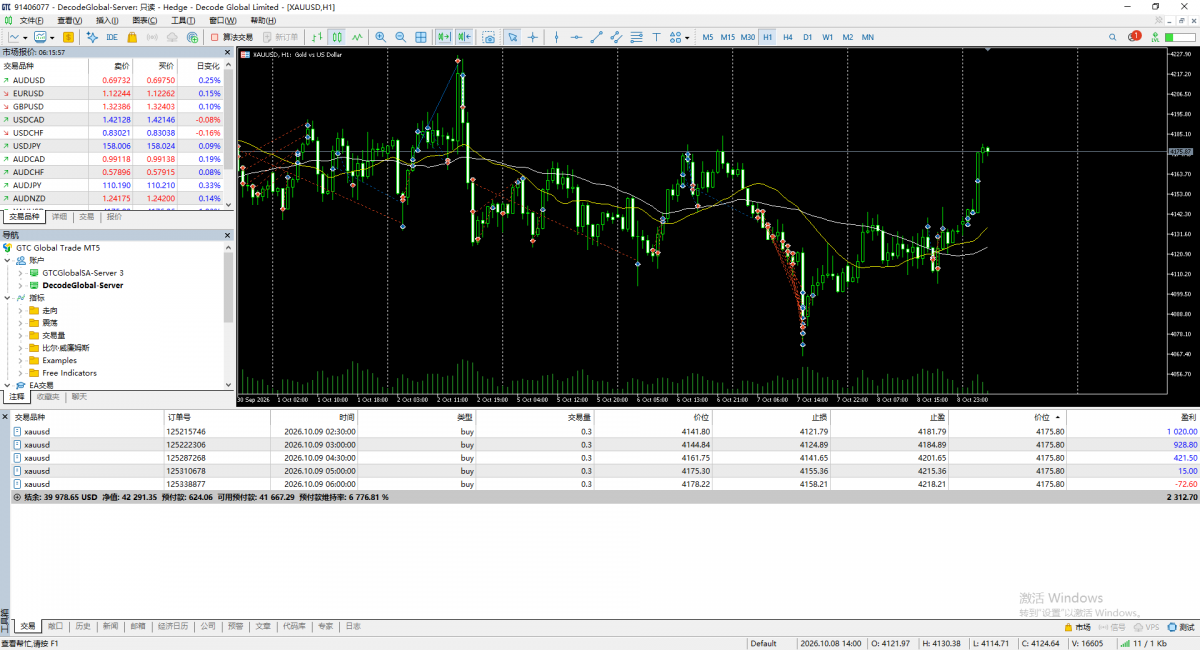Select the USDJPY row in Market Watch
The width and height of the screenshot is (1200, 650).
[111, 145]
